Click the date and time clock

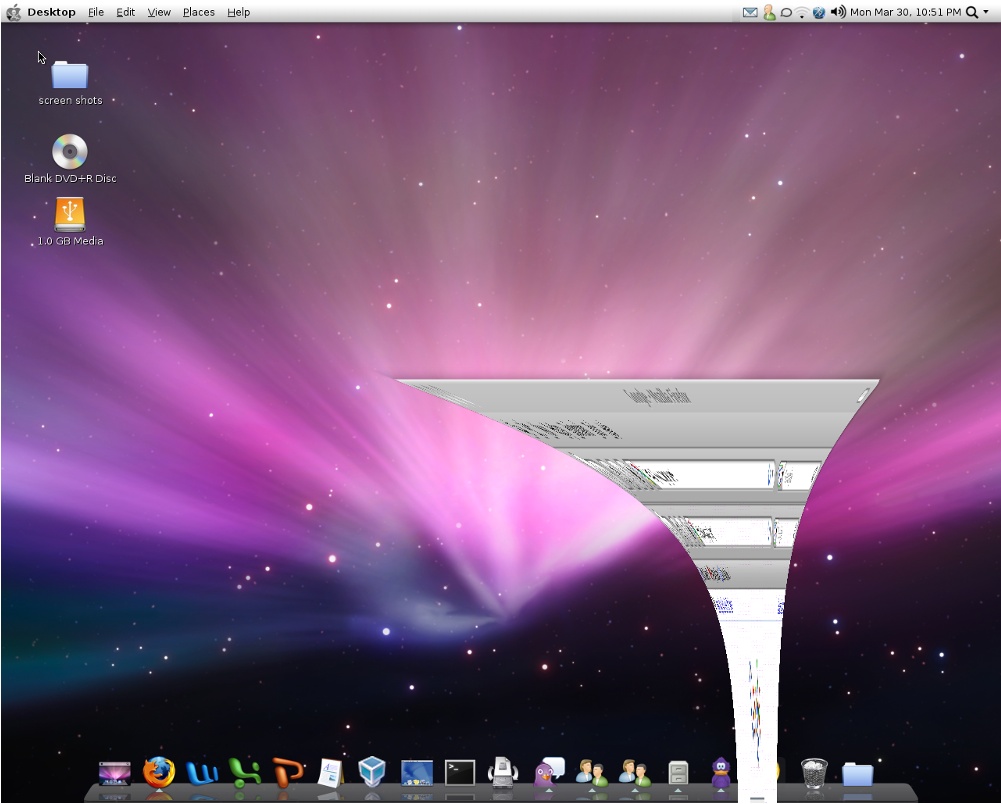coord(905,12)
